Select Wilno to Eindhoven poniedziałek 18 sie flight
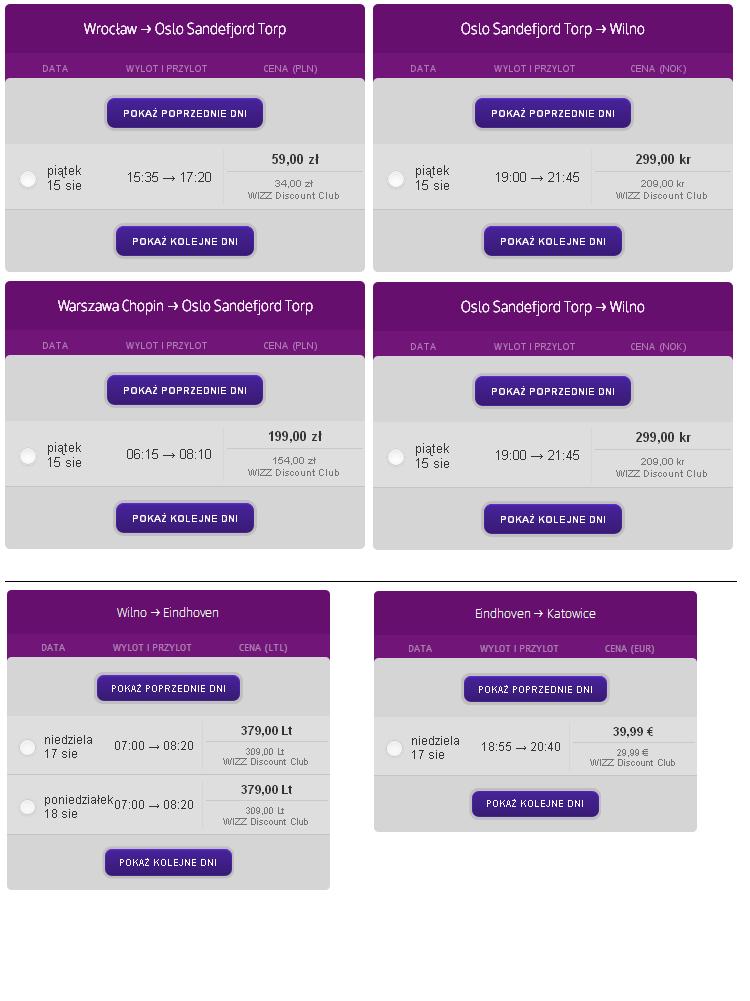The height and width of the screenshot is (1001, 750). click(27, 806)
